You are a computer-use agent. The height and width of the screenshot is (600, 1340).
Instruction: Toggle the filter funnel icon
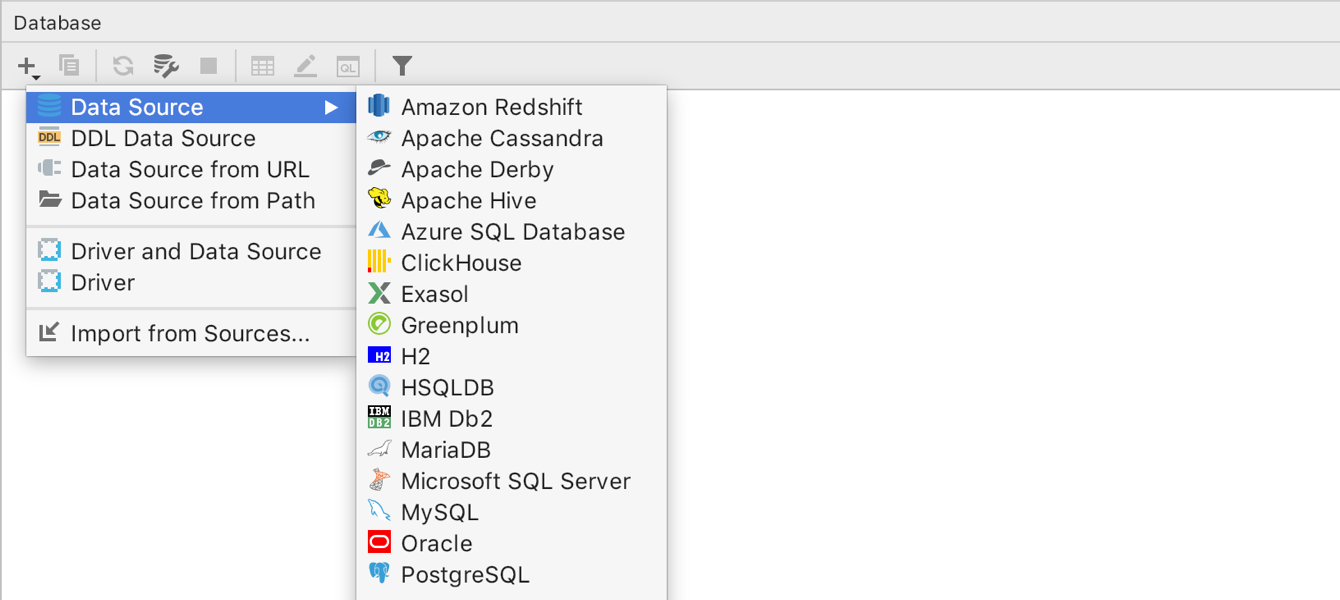pos(401,65)
